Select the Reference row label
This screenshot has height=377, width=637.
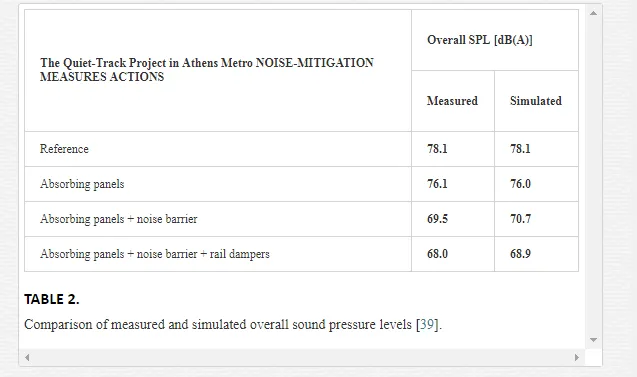(64, 149)
